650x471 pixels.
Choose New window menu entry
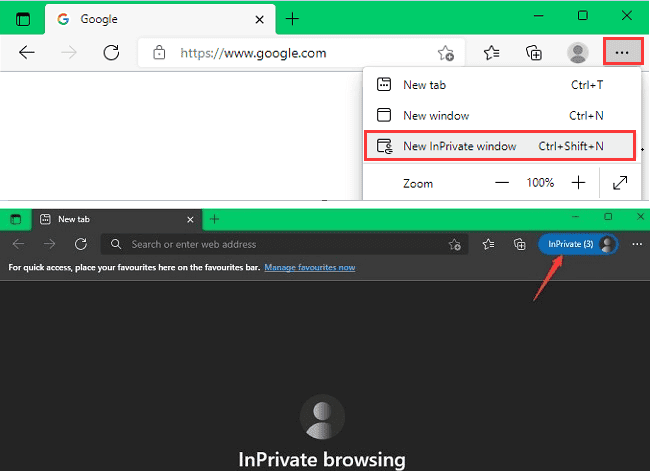(x=502, y=115)
